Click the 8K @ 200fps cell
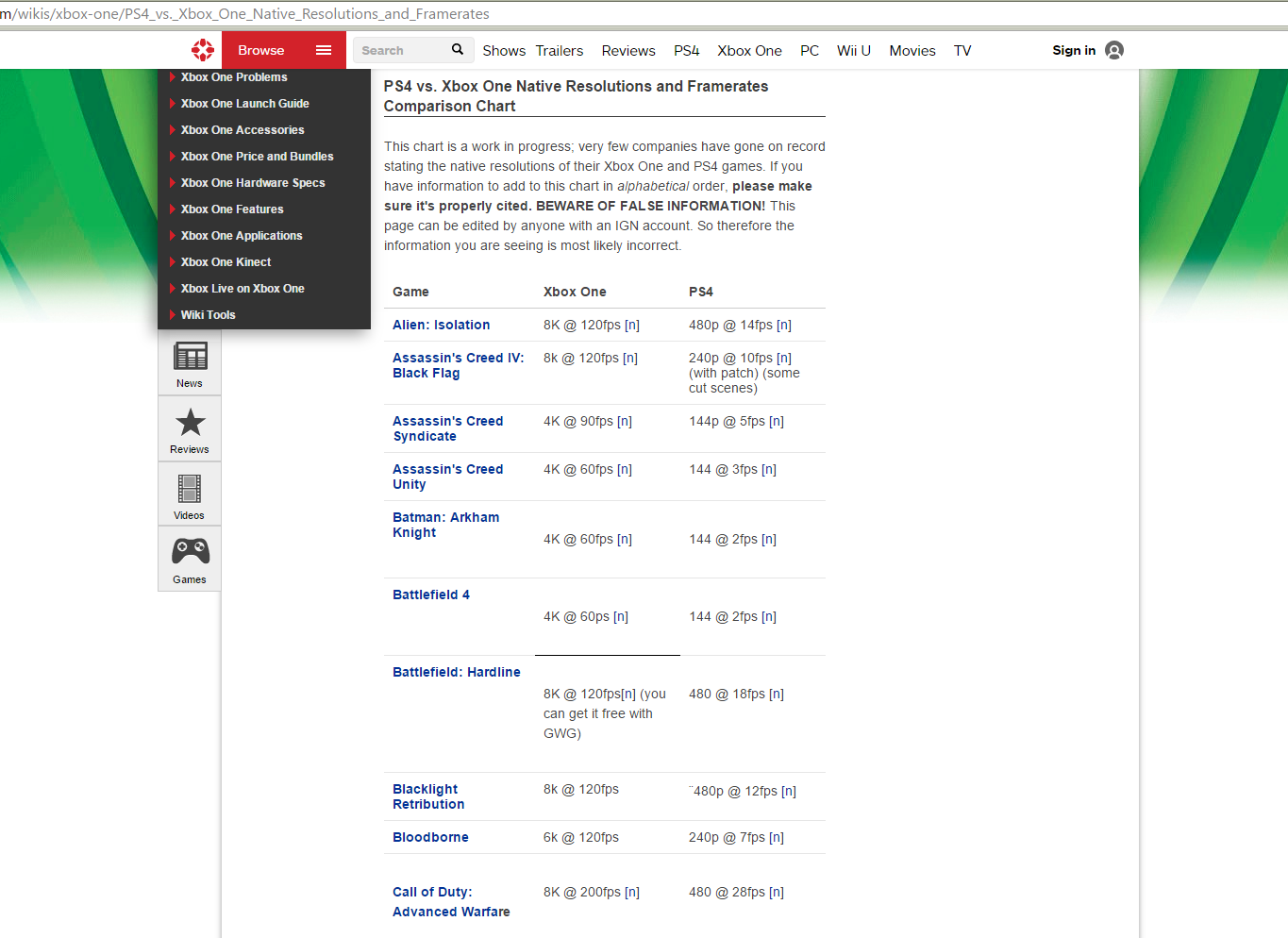Viewport: 1288px width, 938px height. (592, 892)
